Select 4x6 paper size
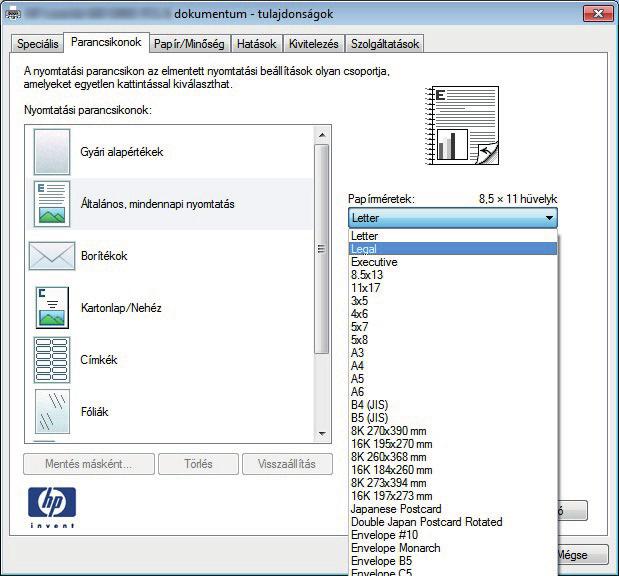Image resolution: width=619 pixels, height=576 pixels. 452,314
